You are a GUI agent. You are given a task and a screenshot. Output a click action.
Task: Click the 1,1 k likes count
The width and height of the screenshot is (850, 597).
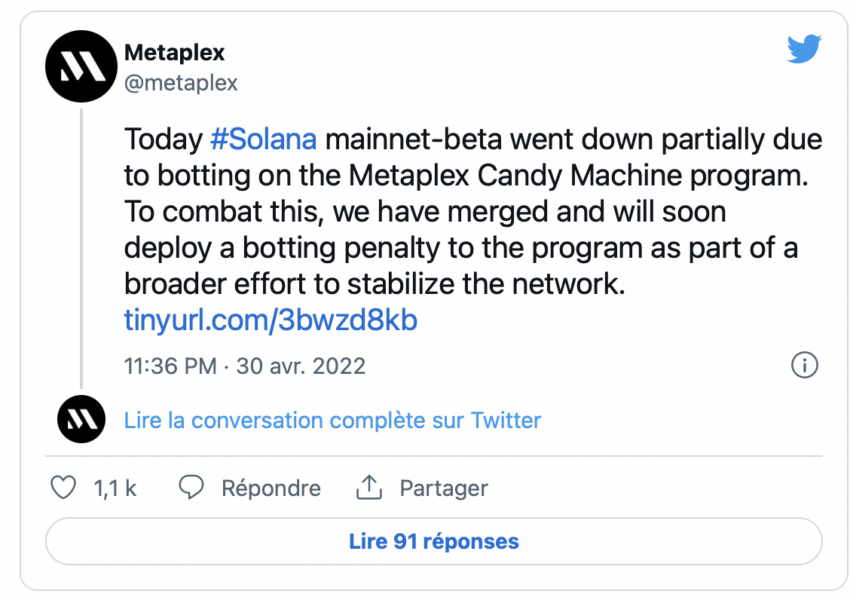tap(115, 488)
